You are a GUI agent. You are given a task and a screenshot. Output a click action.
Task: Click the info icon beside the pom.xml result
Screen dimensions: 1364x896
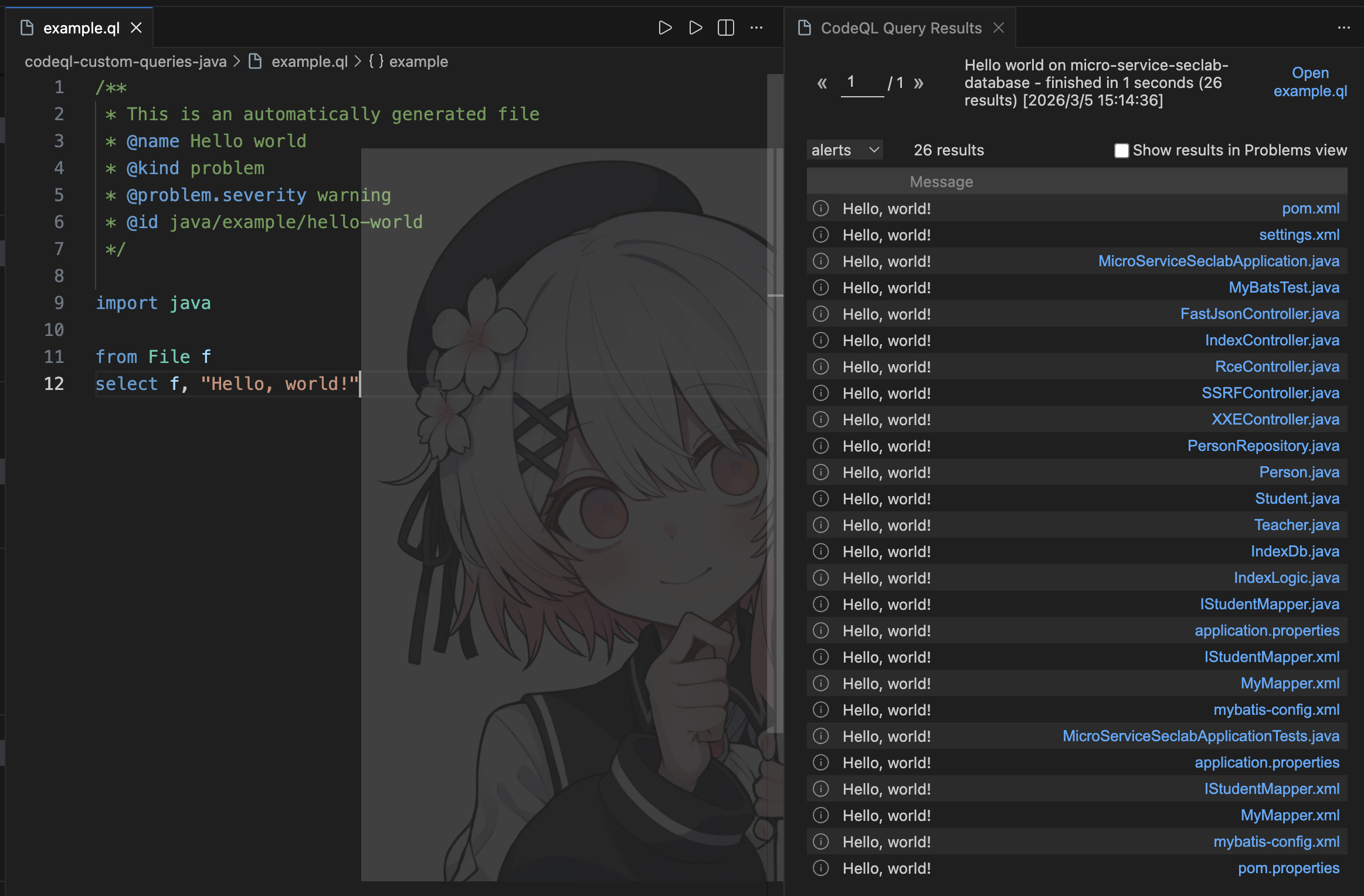[x=821, y=209]
